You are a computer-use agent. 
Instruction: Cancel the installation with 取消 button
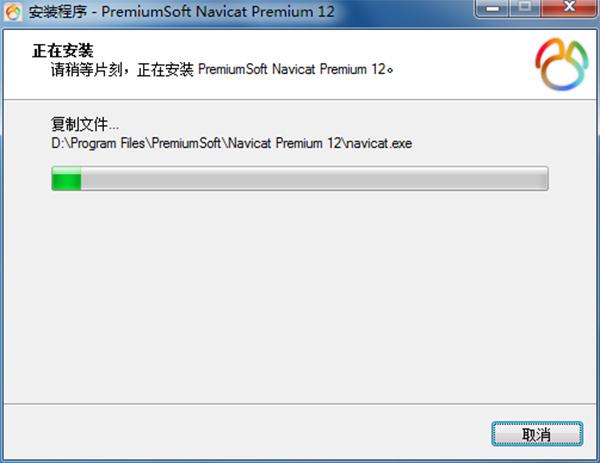pyautogui.click(x=537, y=434)
